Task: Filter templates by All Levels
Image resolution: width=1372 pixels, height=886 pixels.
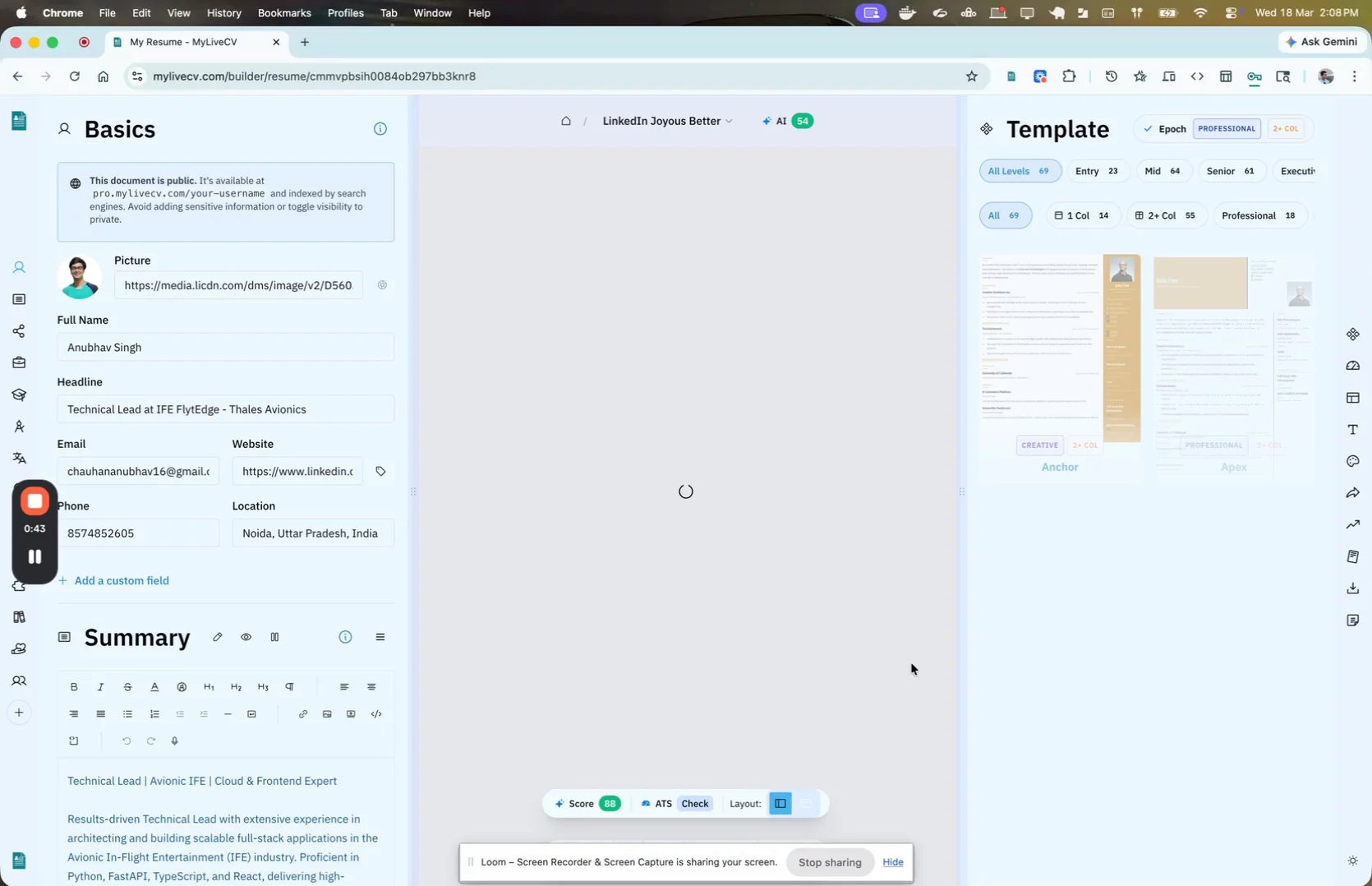Action: 1020,171
